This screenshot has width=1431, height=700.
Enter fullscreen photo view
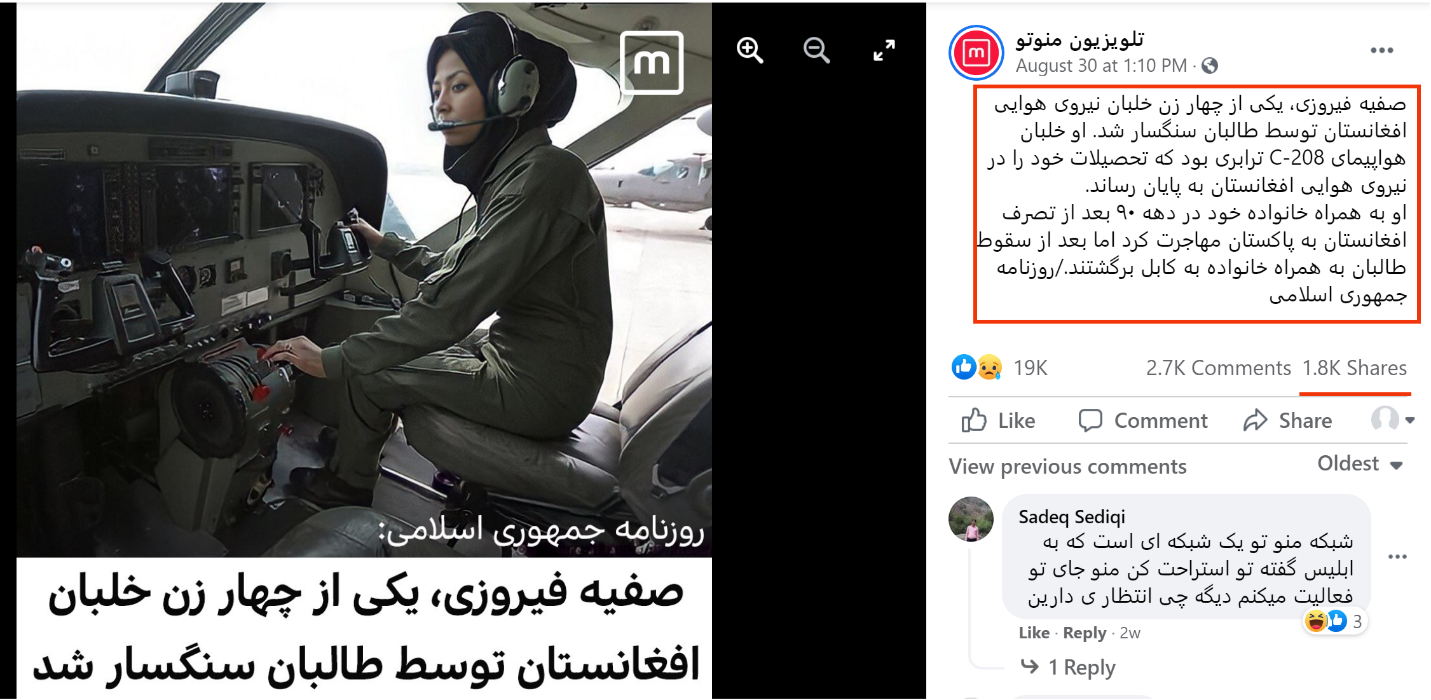click(884, 50)
